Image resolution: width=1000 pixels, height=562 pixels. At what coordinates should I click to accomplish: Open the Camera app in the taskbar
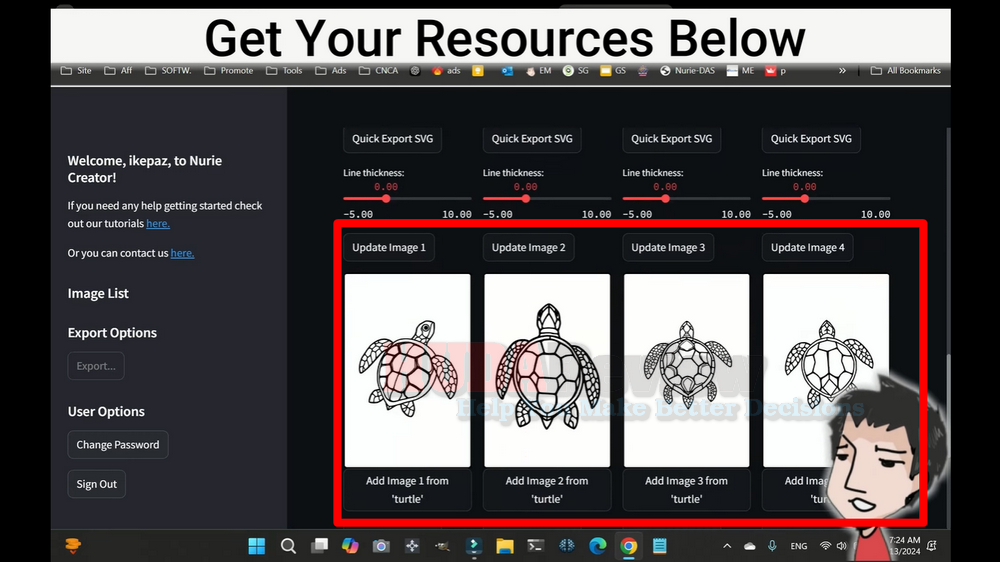381,546
